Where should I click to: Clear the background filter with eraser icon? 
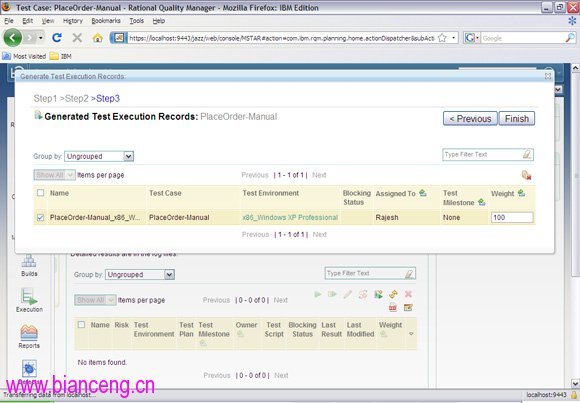(x=409, y=273)
